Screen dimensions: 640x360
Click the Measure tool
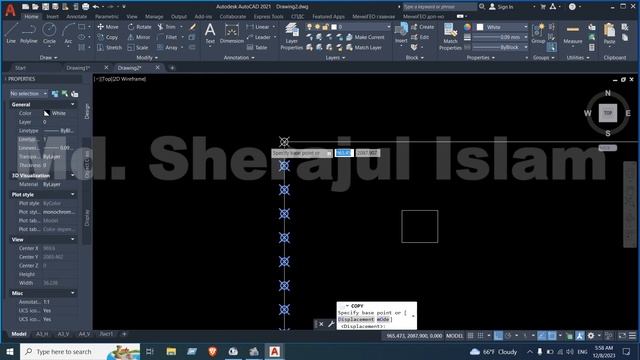pos(573,33)
